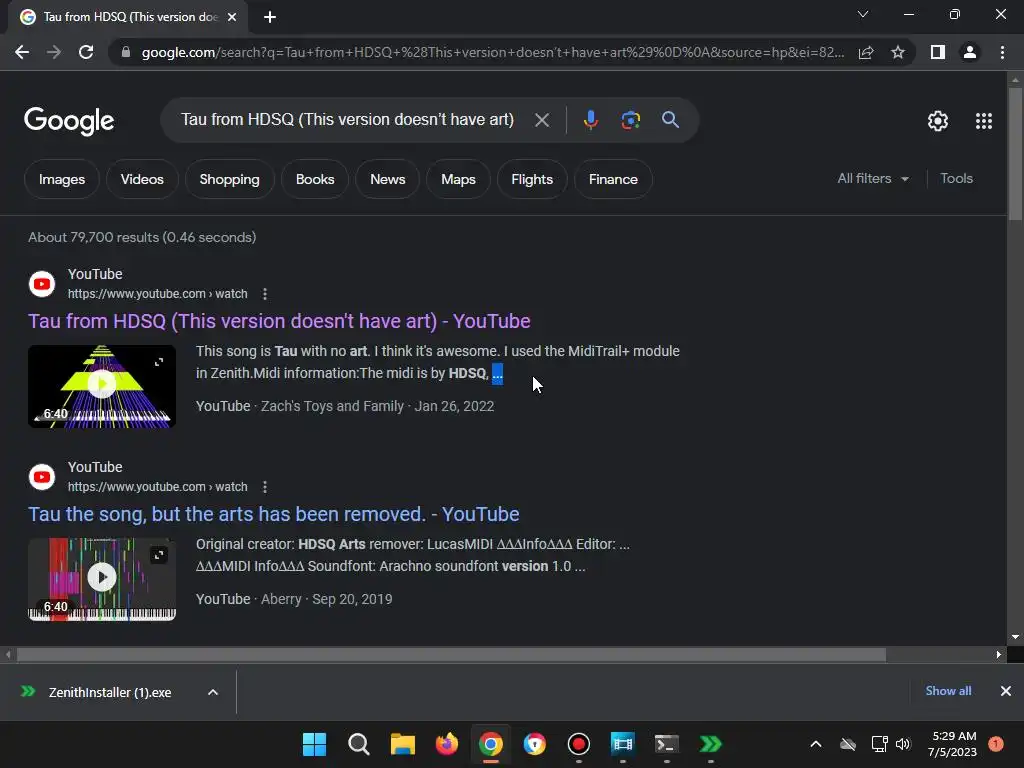
Task: Go back to the previous page
Action: [x=22, y=52]
